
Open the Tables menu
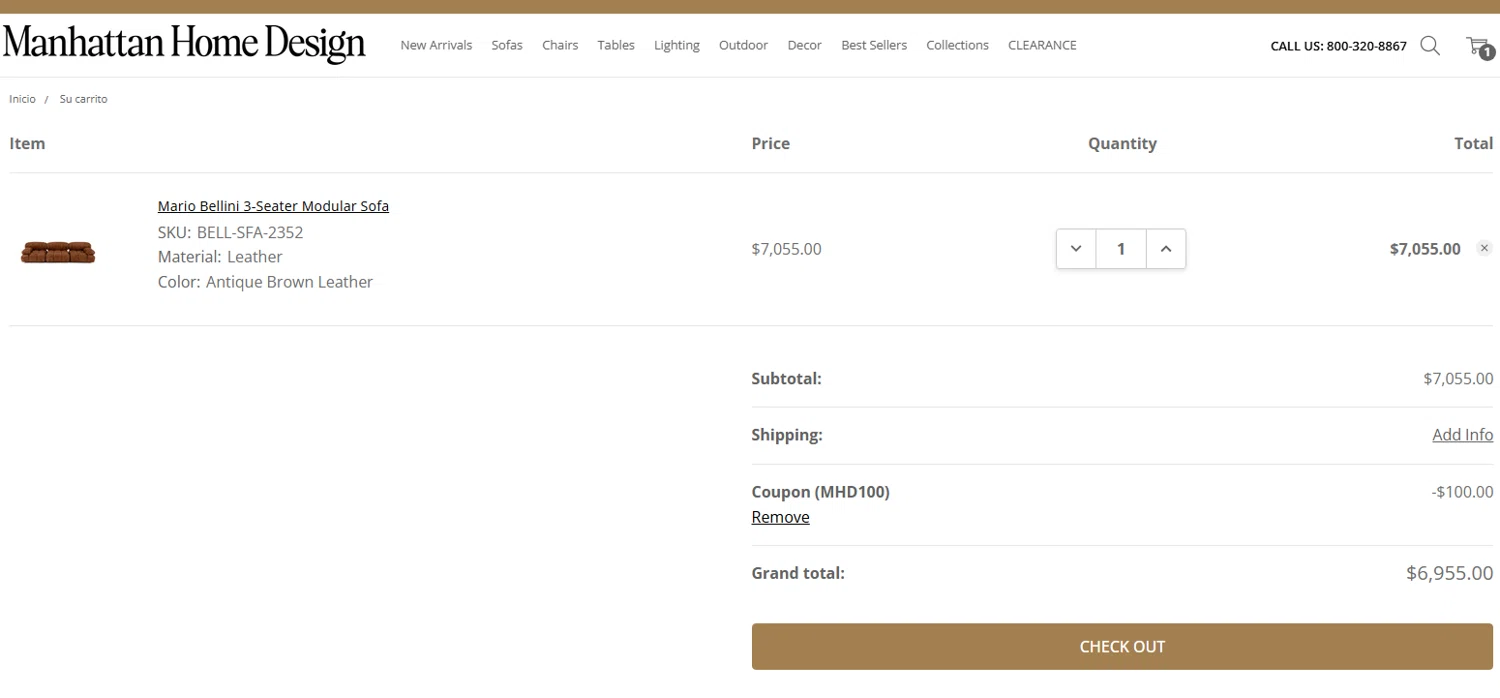[616, 45]
